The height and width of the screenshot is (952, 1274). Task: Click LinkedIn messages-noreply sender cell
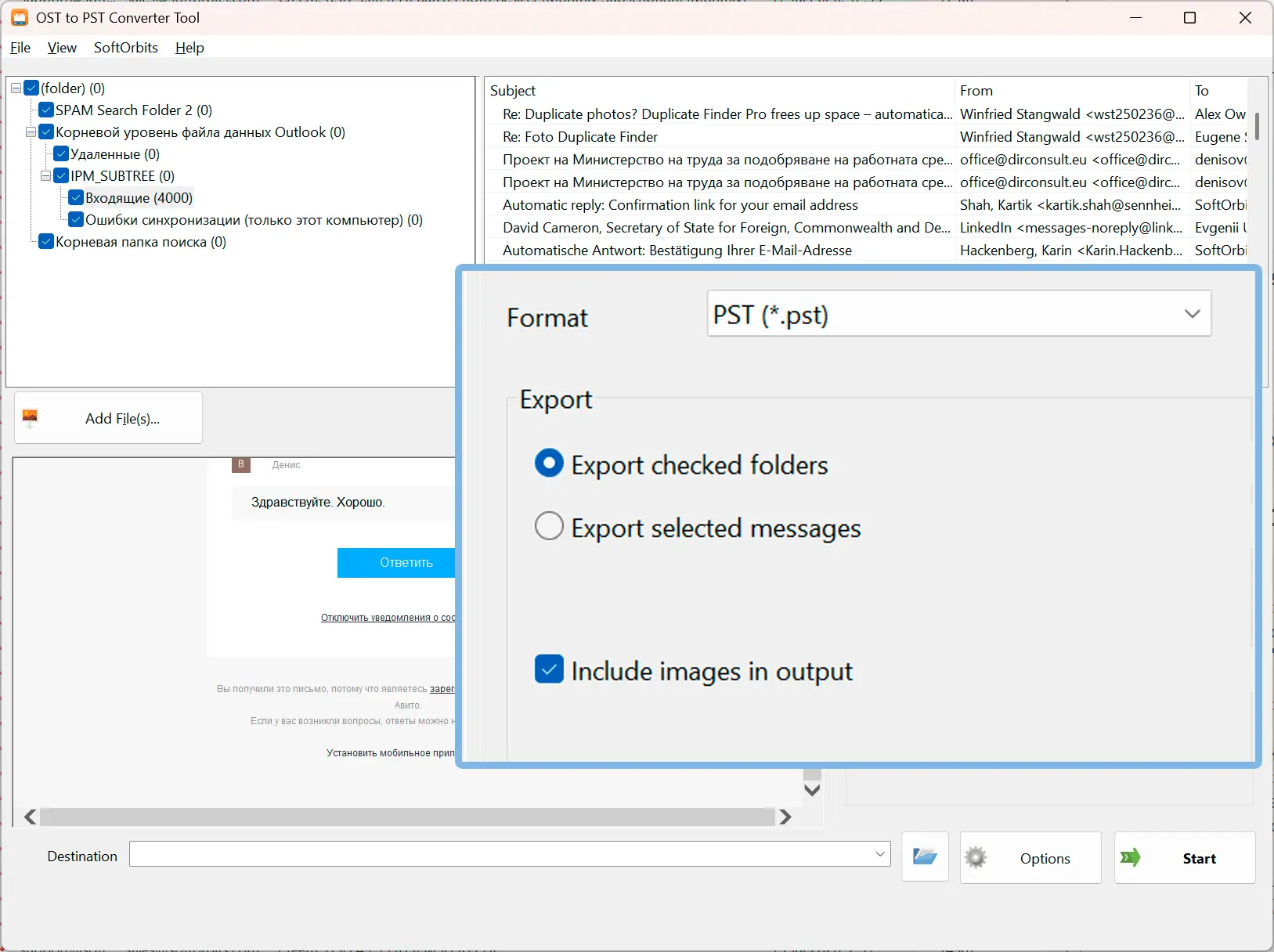(1071, 228)
